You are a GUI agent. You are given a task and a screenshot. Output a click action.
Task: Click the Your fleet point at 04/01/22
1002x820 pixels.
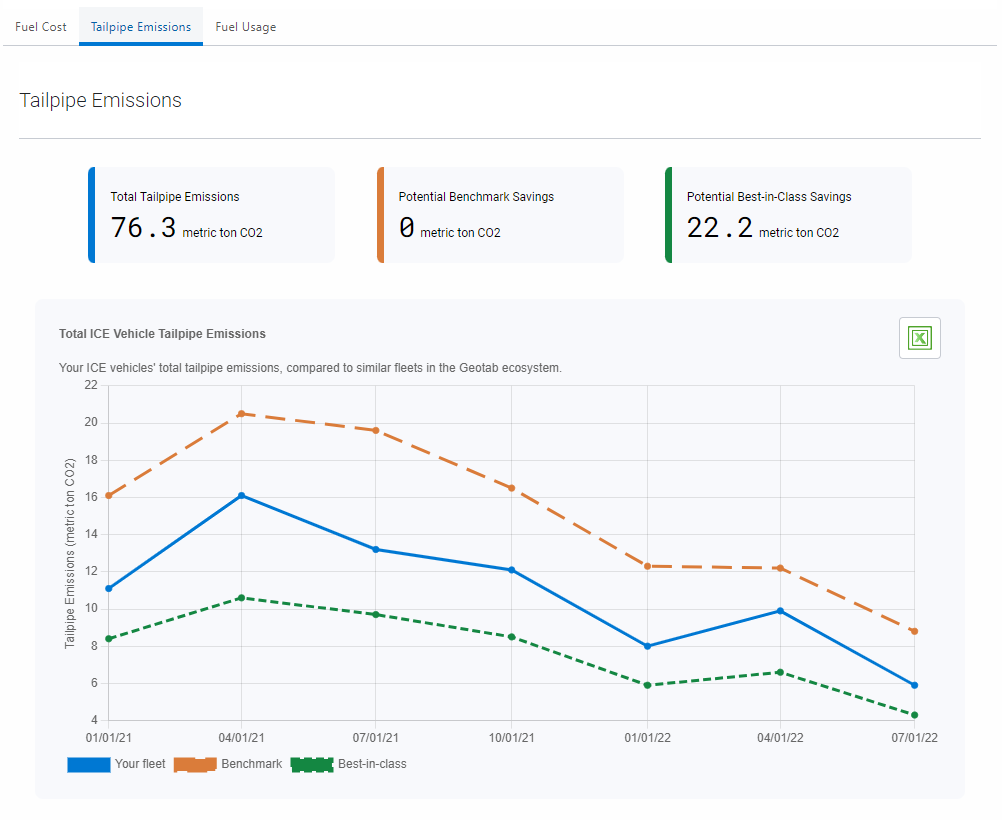780,611
